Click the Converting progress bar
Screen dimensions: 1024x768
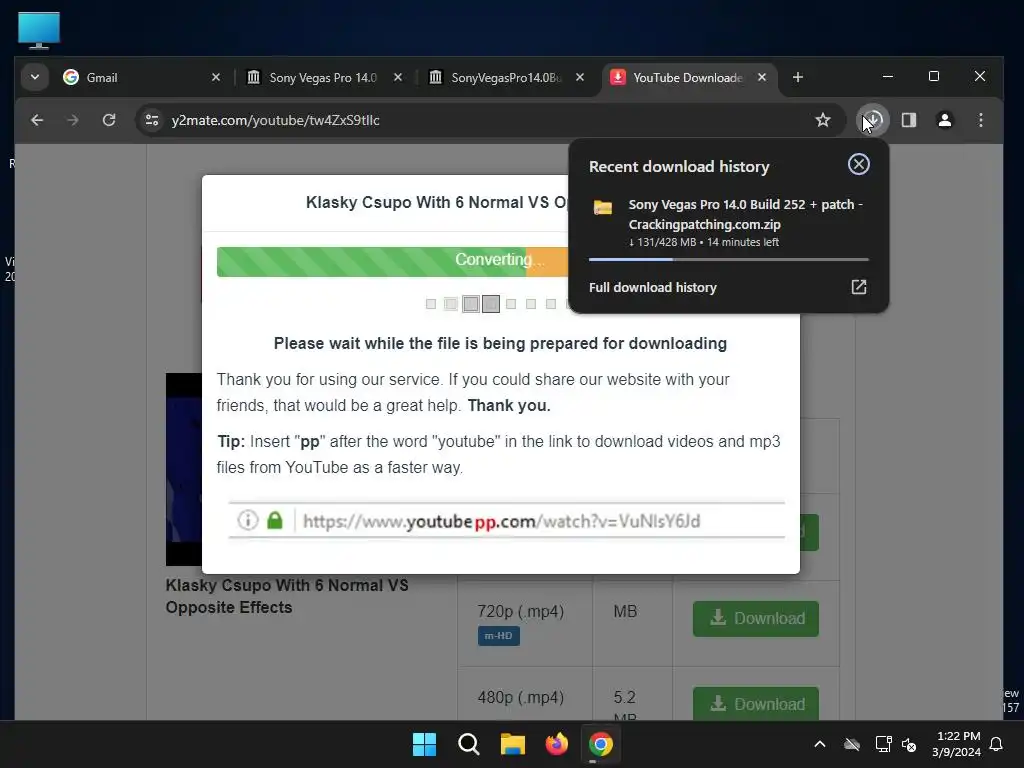point(392,261)
